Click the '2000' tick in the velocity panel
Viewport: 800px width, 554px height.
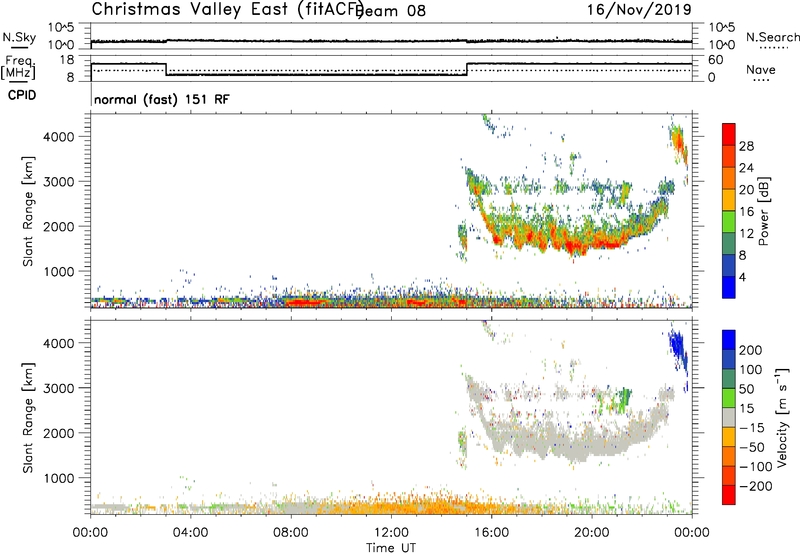point(59,433)
